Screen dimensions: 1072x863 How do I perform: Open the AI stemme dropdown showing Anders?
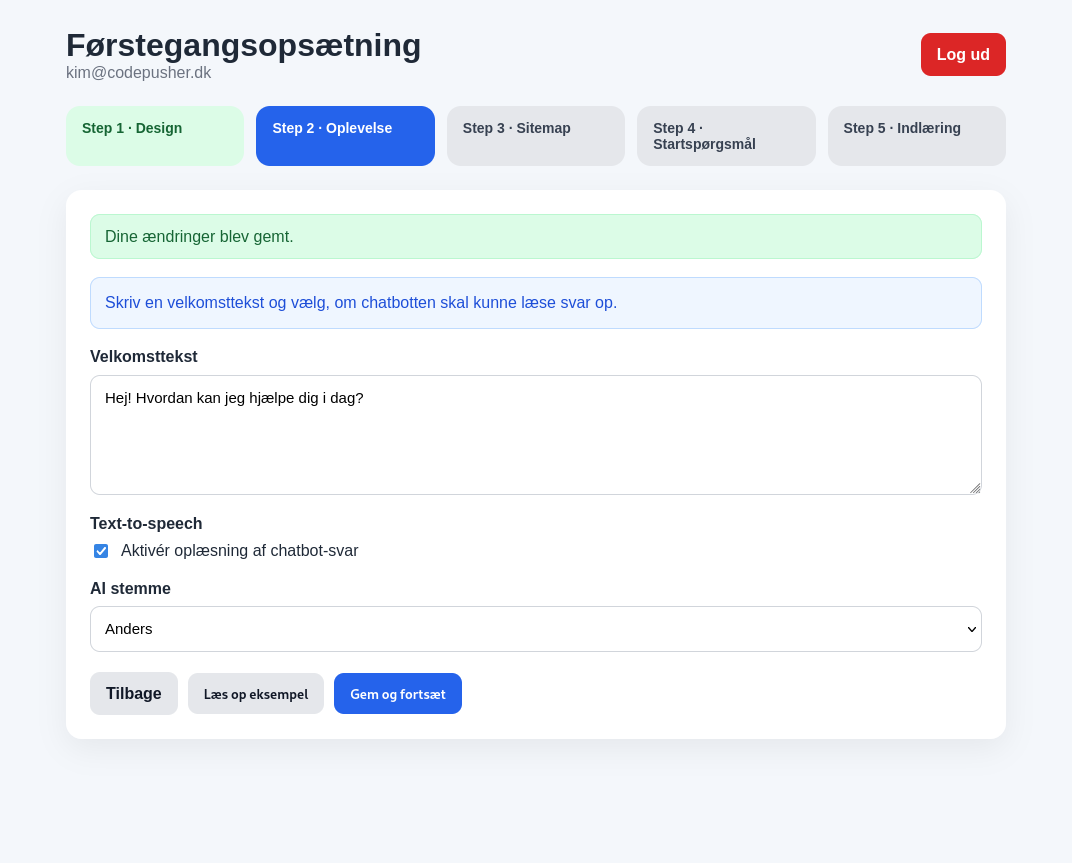click(520, 629)
